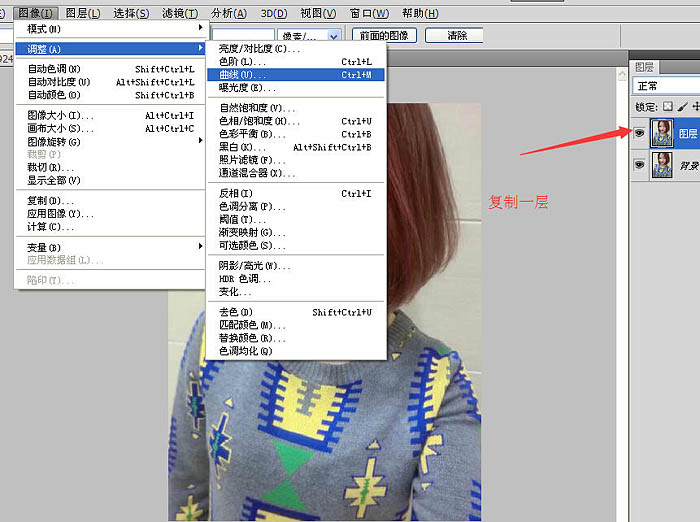700x522 pixels.
Task: Choose 变化 adjustment
Action: coord(296,292)
